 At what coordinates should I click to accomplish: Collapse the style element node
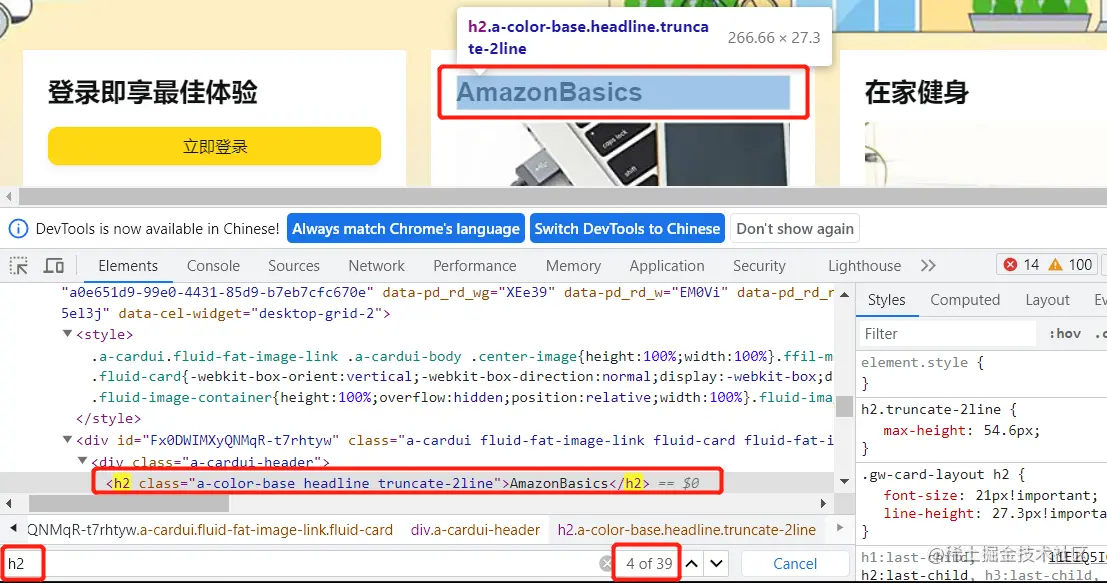[68, 334]
